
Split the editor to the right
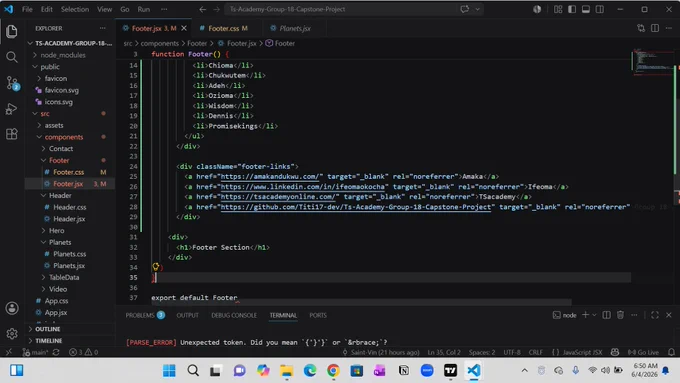[x=655, y=28]
